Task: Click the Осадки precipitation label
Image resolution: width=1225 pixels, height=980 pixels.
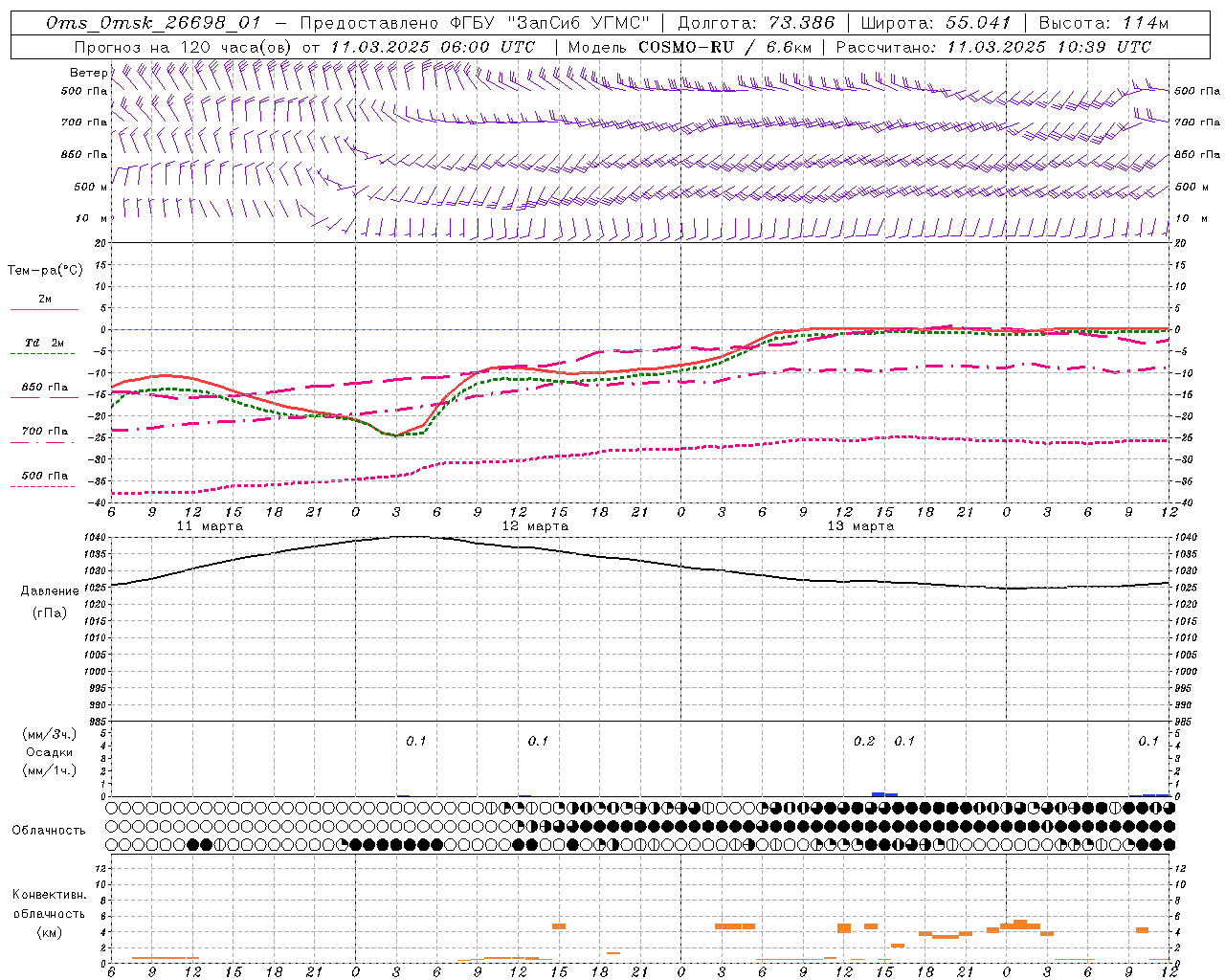Action: (50, 752)
